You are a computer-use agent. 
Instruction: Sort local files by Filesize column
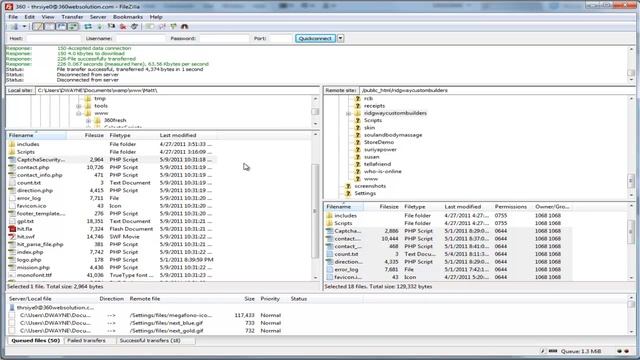click(x=87, y=135)
